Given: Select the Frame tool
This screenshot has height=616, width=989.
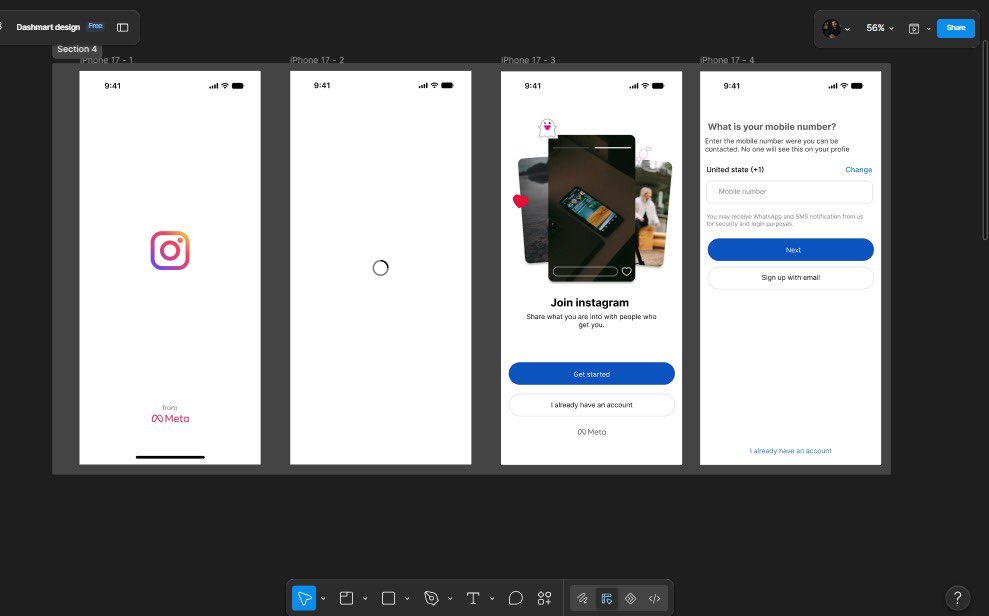Looking at the screenshot, I should pos(346,598).
